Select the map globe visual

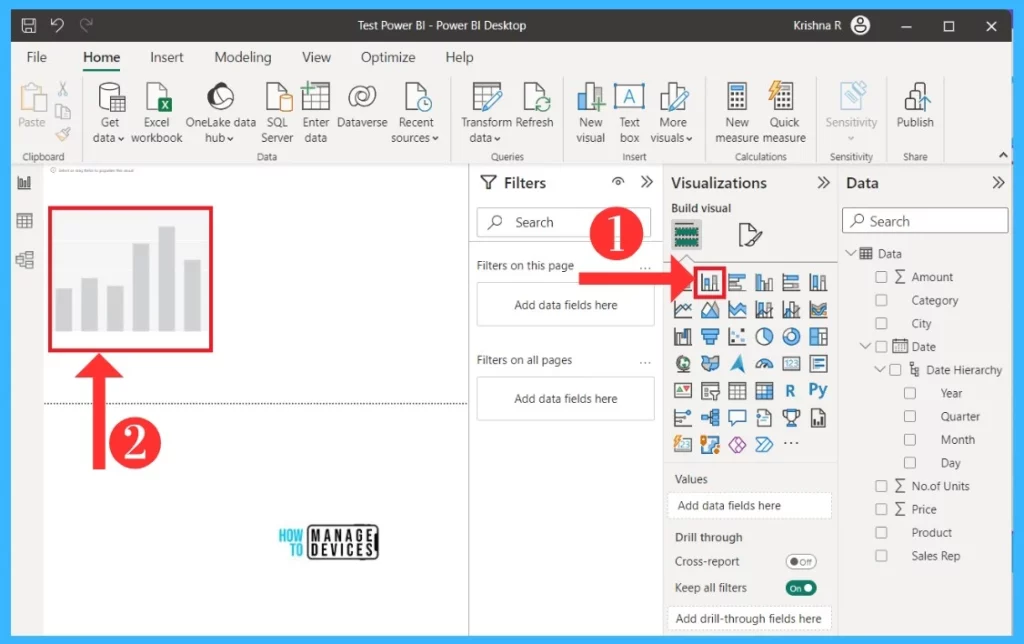coord(683,364)
